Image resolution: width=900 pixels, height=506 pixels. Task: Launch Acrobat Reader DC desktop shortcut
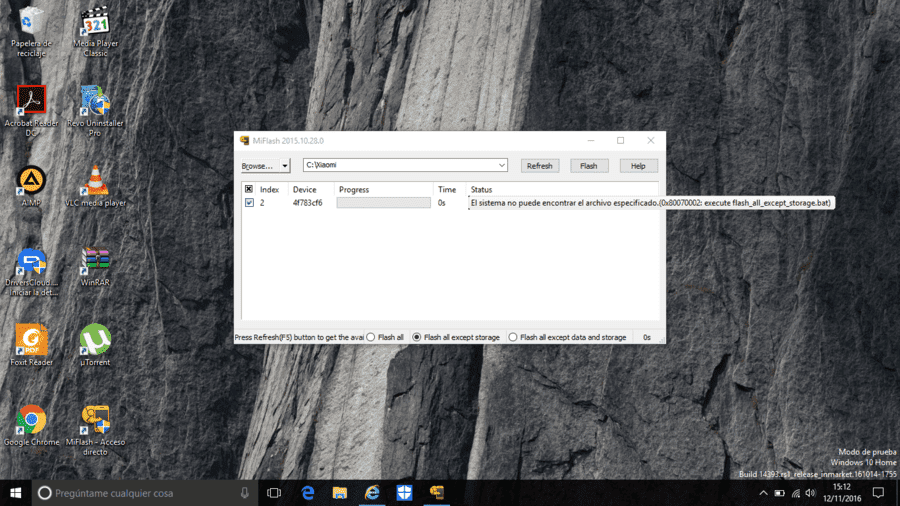click(x=31, y=111)
